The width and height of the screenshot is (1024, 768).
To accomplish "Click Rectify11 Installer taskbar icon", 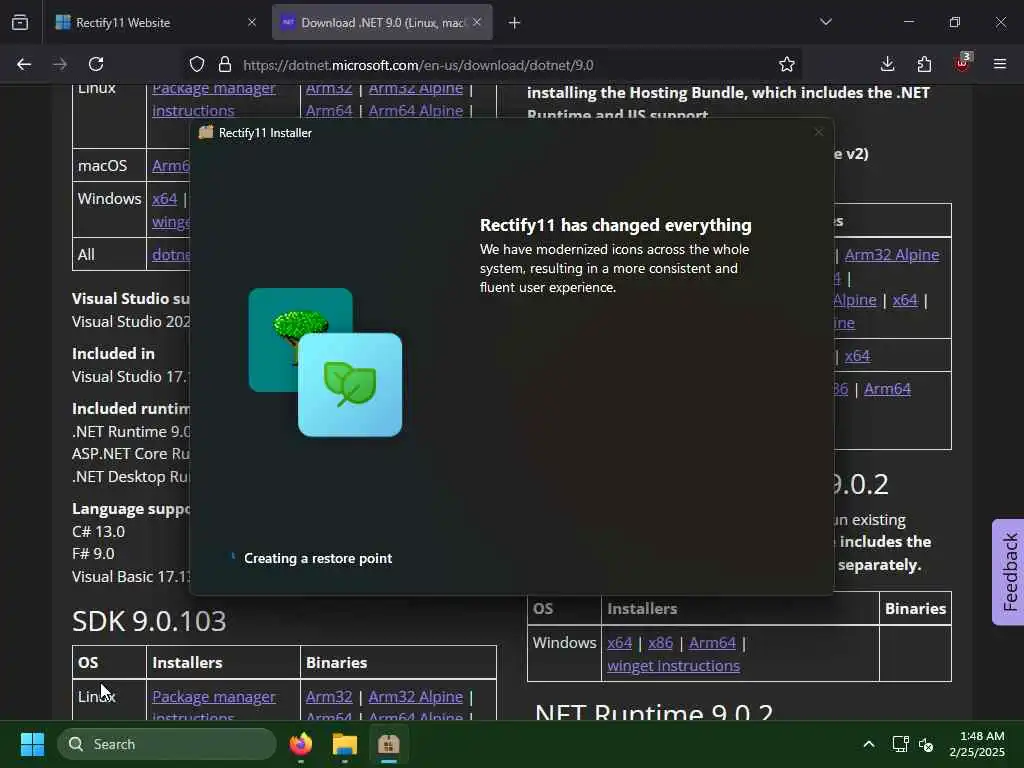I will click(x=389, y=744).
